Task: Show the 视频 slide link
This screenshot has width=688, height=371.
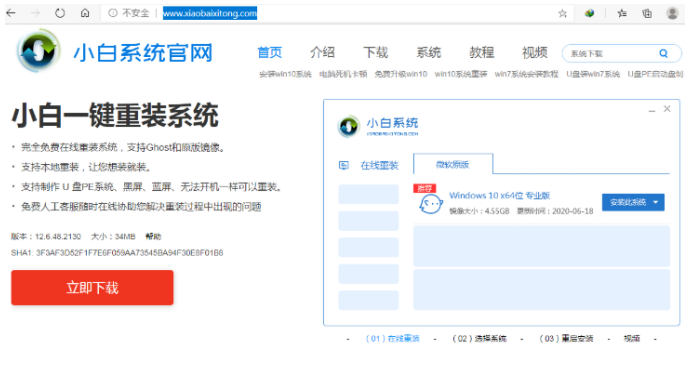Action: pyautogui.click(x=632, y=339)
